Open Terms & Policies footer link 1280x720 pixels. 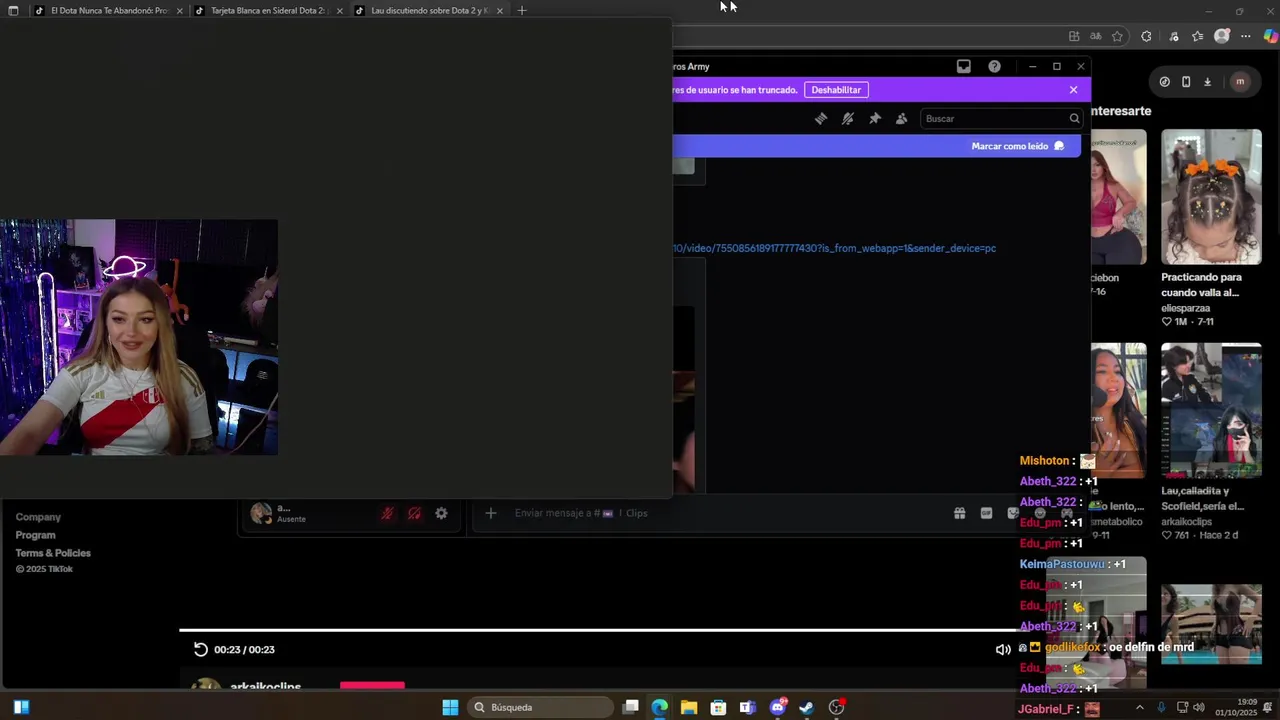pyautogui.click(x=53, y=553)
